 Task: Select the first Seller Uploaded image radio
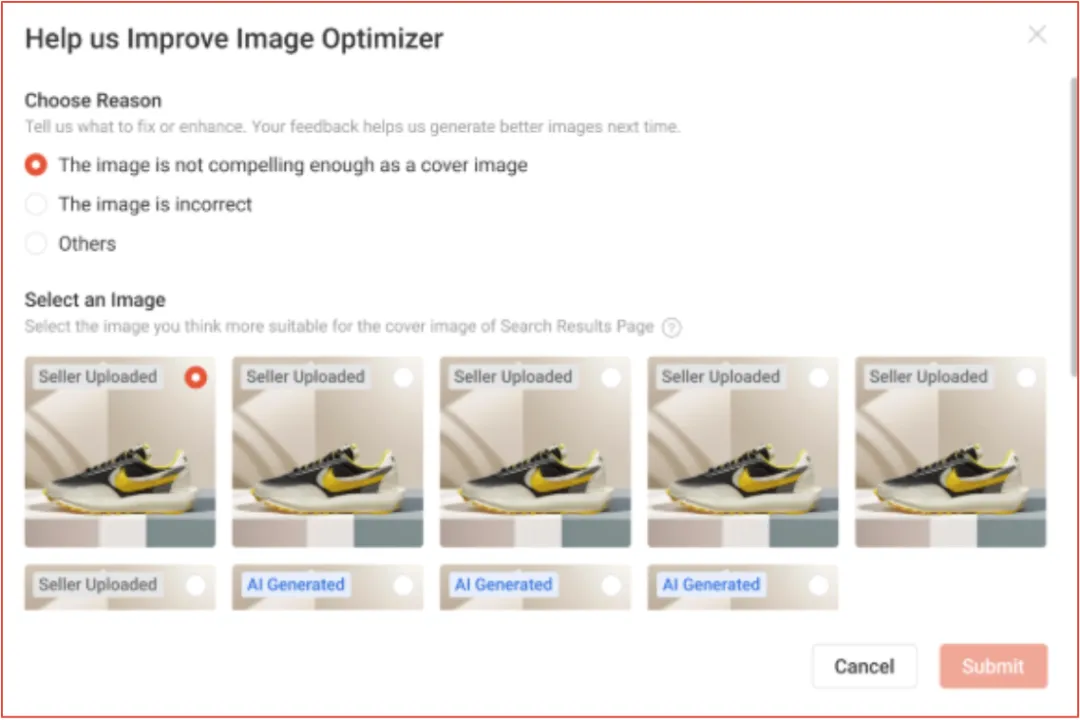tap(196, 377)
